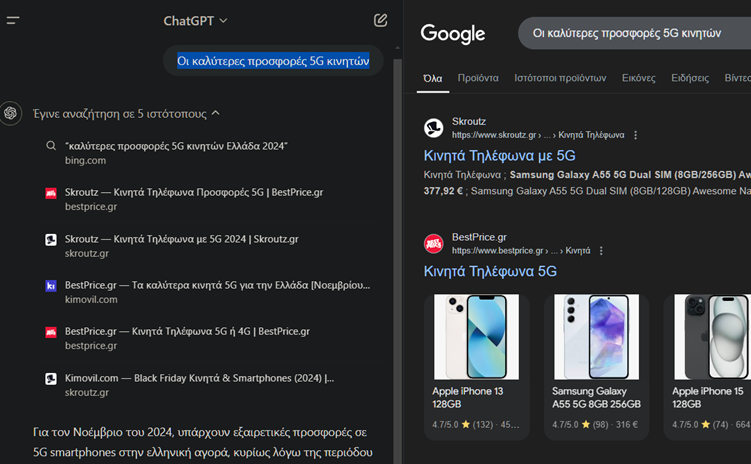The height and width of the screenshot is (464, 751).
Task: Switch to the 'Προϊόντα' tab
Action: tap(478, 78)
